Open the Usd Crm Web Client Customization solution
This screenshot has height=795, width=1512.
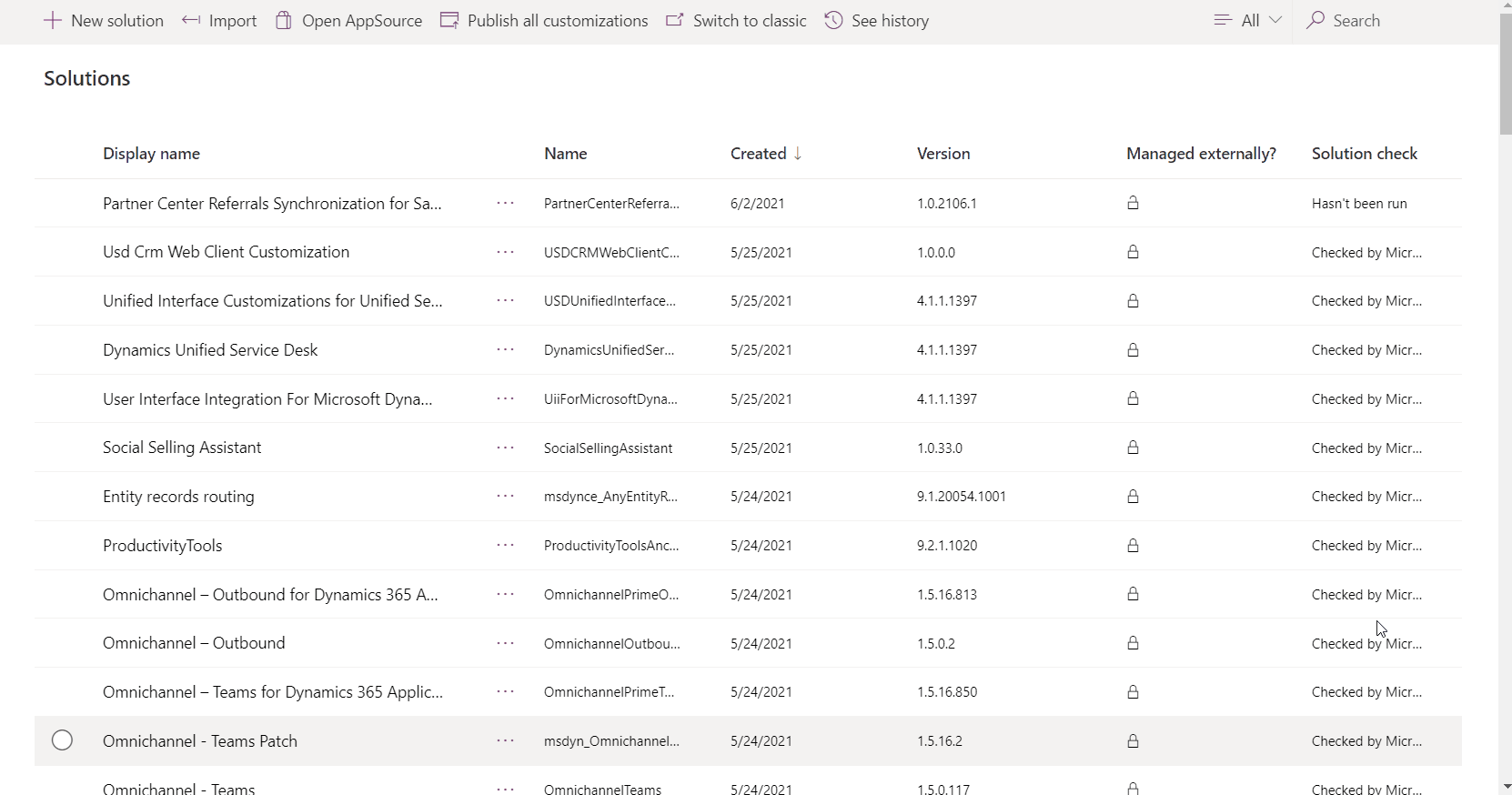(226, 252)
